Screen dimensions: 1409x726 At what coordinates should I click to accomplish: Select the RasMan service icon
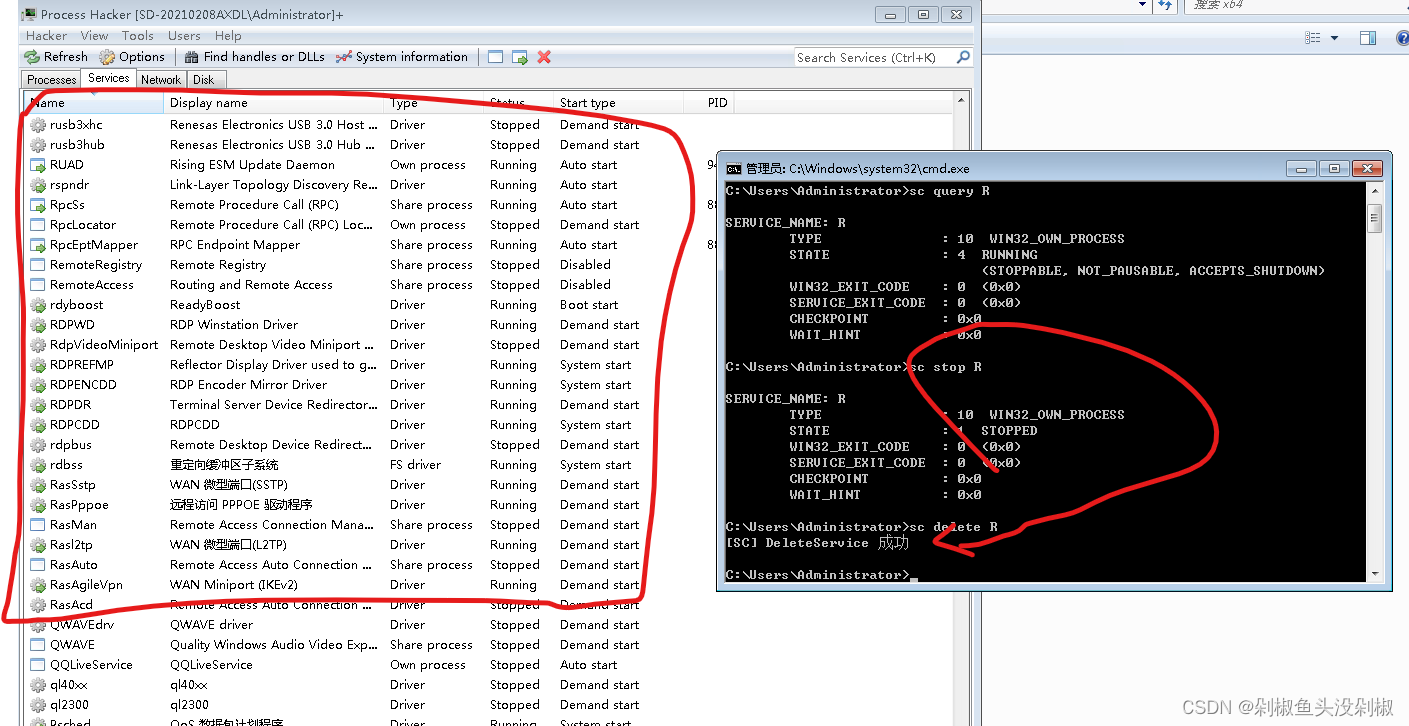[38, 525]
